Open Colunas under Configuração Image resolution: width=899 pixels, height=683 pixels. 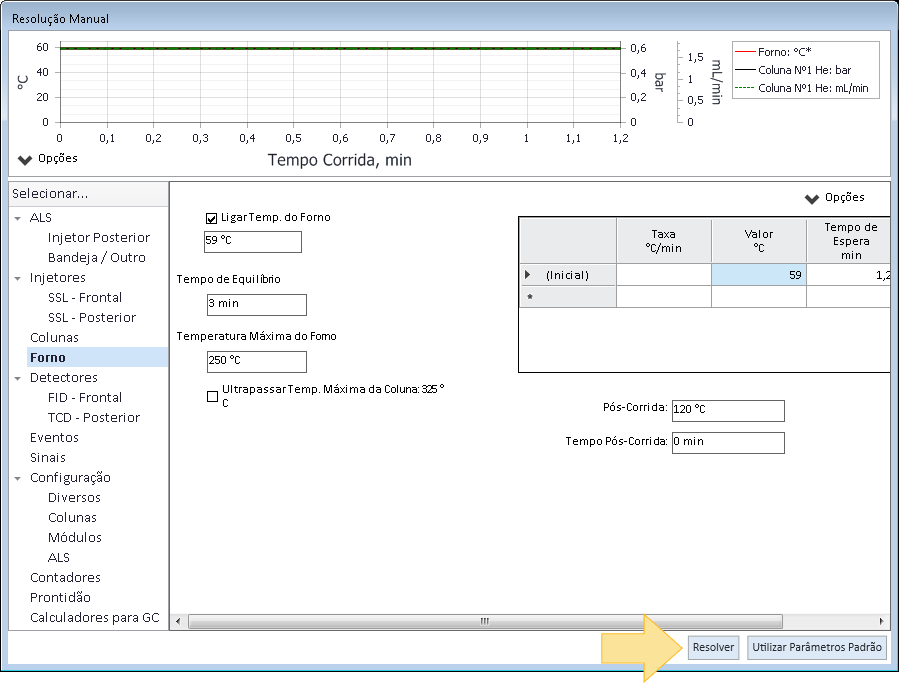point(72,517)
